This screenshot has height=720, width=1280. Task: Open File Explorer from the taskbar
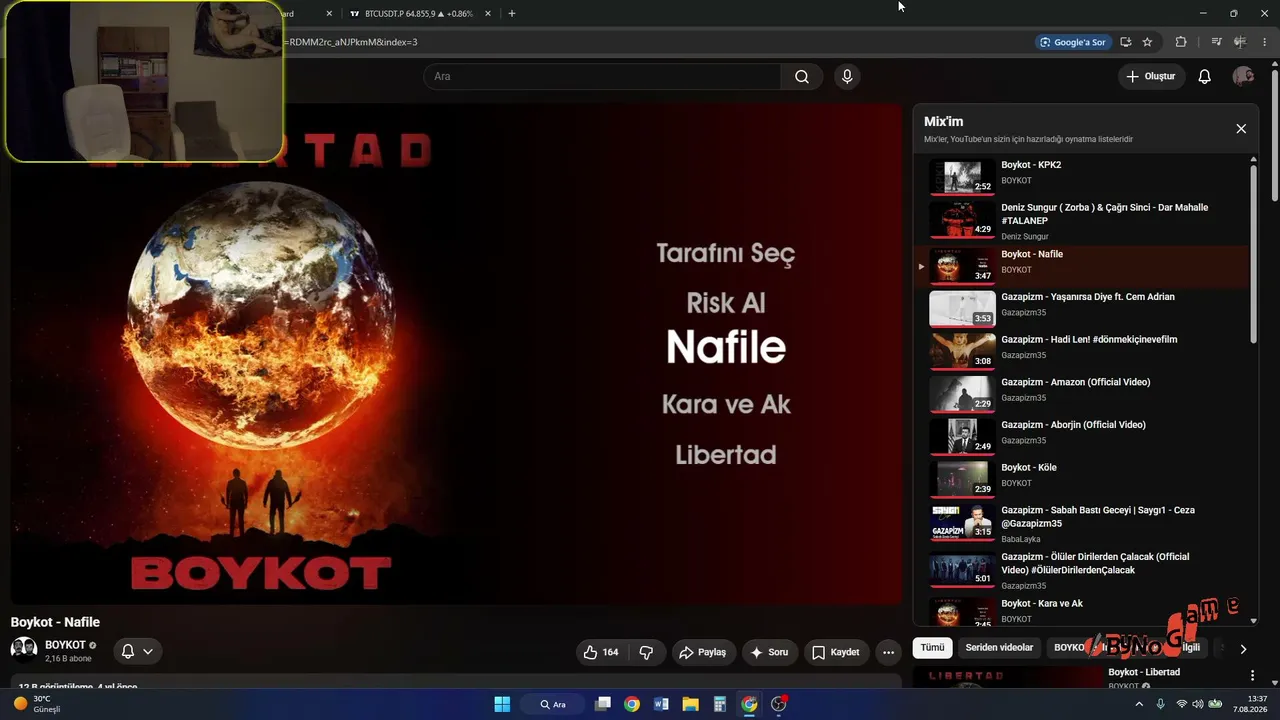tap(690, 704)
